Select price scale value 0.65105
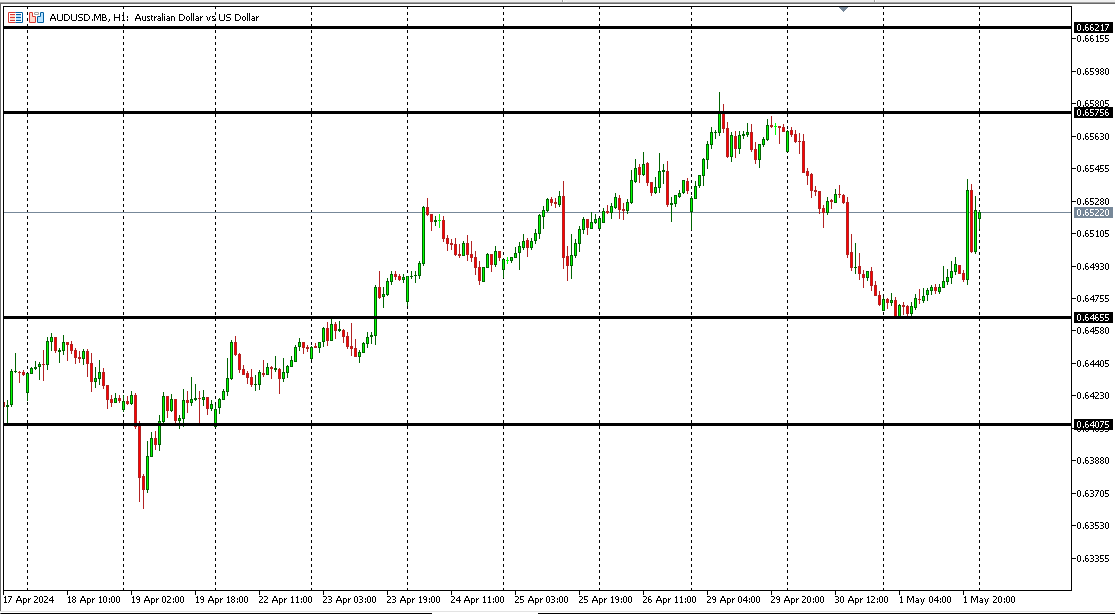Viewport: 1115px width, 614px height. click(1094, 233)
